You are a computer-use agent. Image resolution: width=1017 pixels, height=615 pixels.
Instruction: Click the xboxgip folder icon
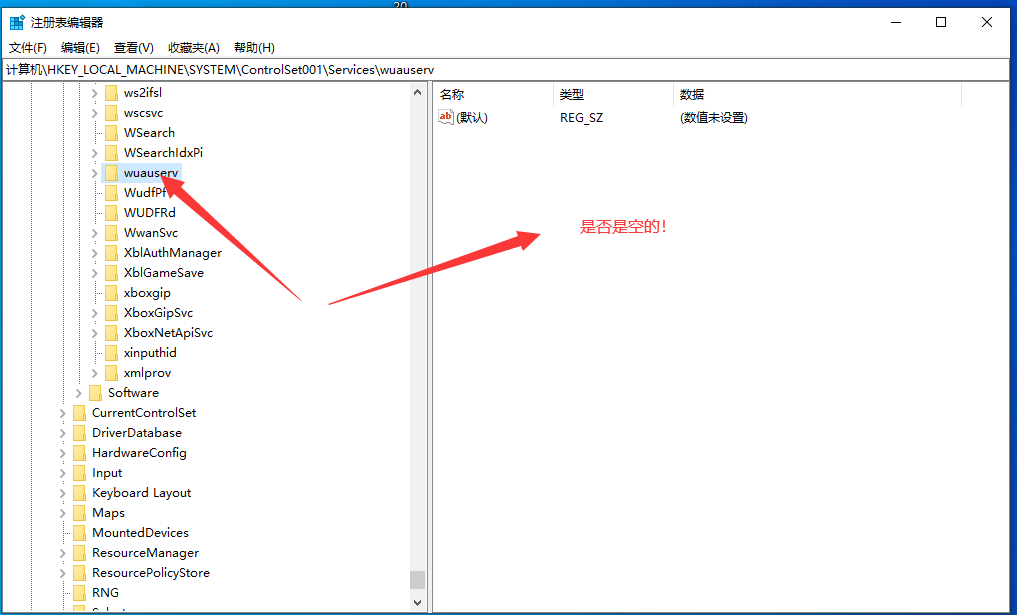(x=112, y=293)
